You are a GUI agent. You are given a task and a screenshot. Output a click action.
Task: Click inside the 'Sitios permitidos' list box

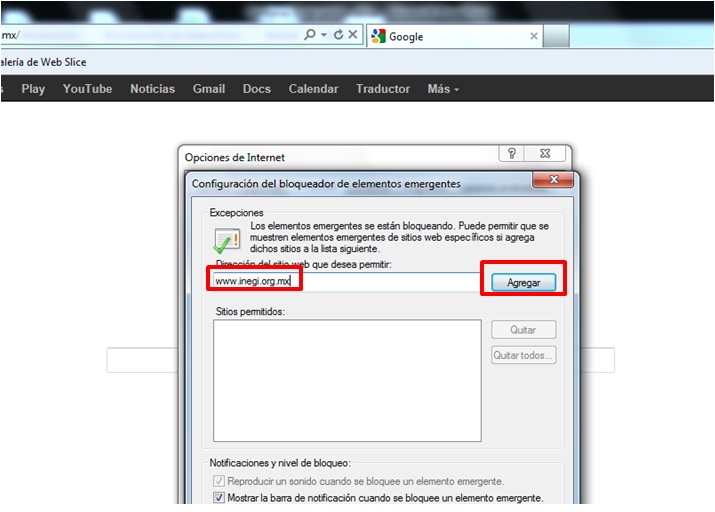[x=347, y=381]
